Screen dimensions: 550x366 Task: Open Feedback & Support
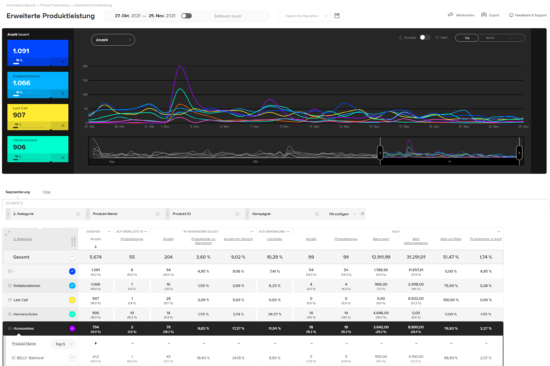tap(528, 15)
